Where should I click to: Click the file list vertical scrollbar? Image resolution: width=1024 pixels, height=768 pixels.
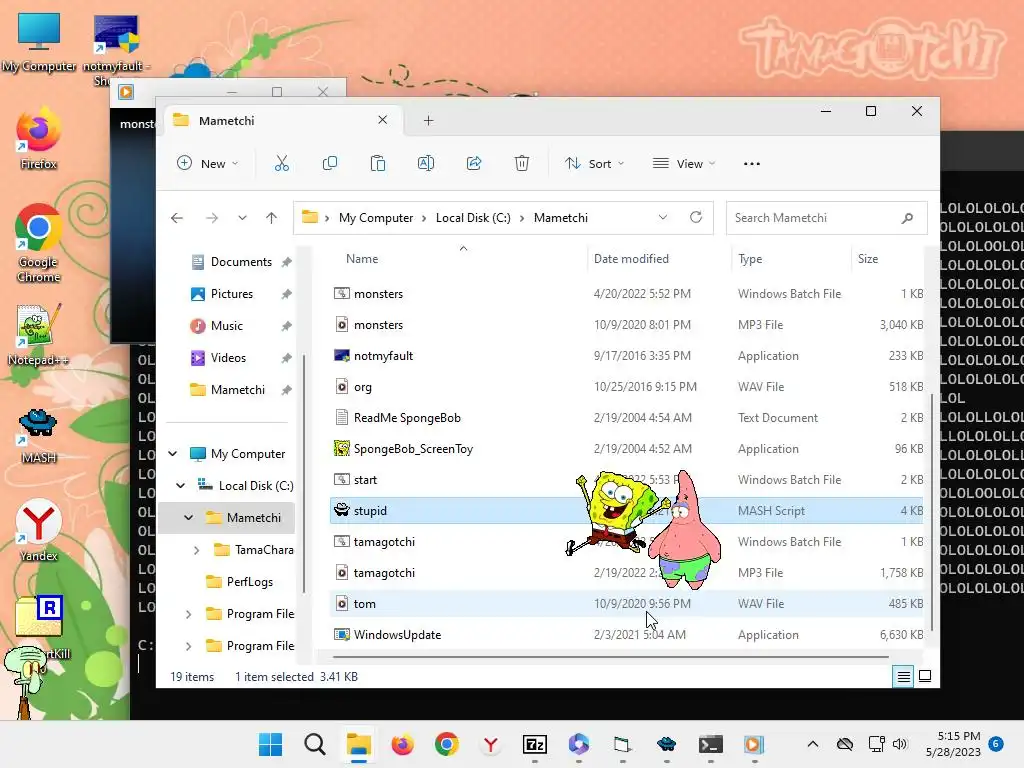[x=932, y=513]
